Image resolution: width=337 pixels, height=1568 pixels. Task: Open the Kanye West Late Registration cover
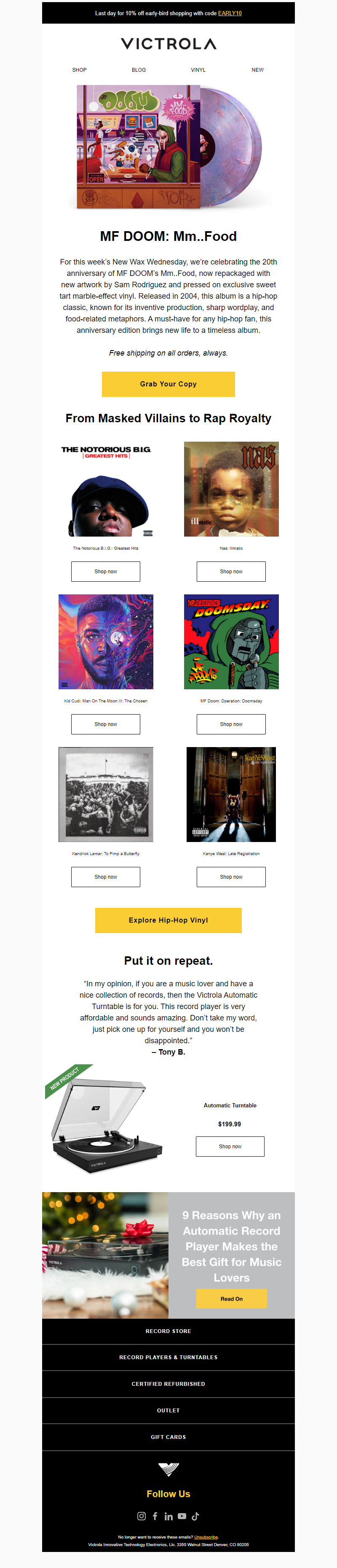click(231, 794)
